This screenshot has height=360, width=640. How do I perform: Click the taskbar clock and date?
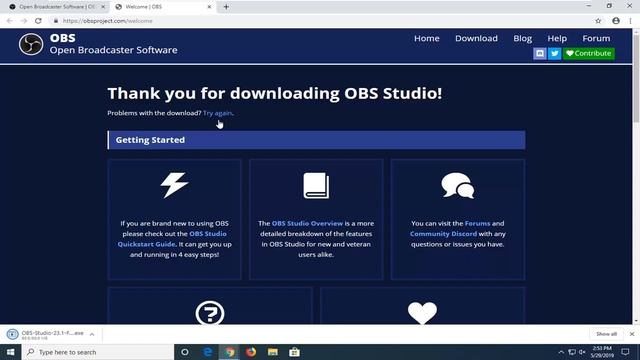click(602, 352)
